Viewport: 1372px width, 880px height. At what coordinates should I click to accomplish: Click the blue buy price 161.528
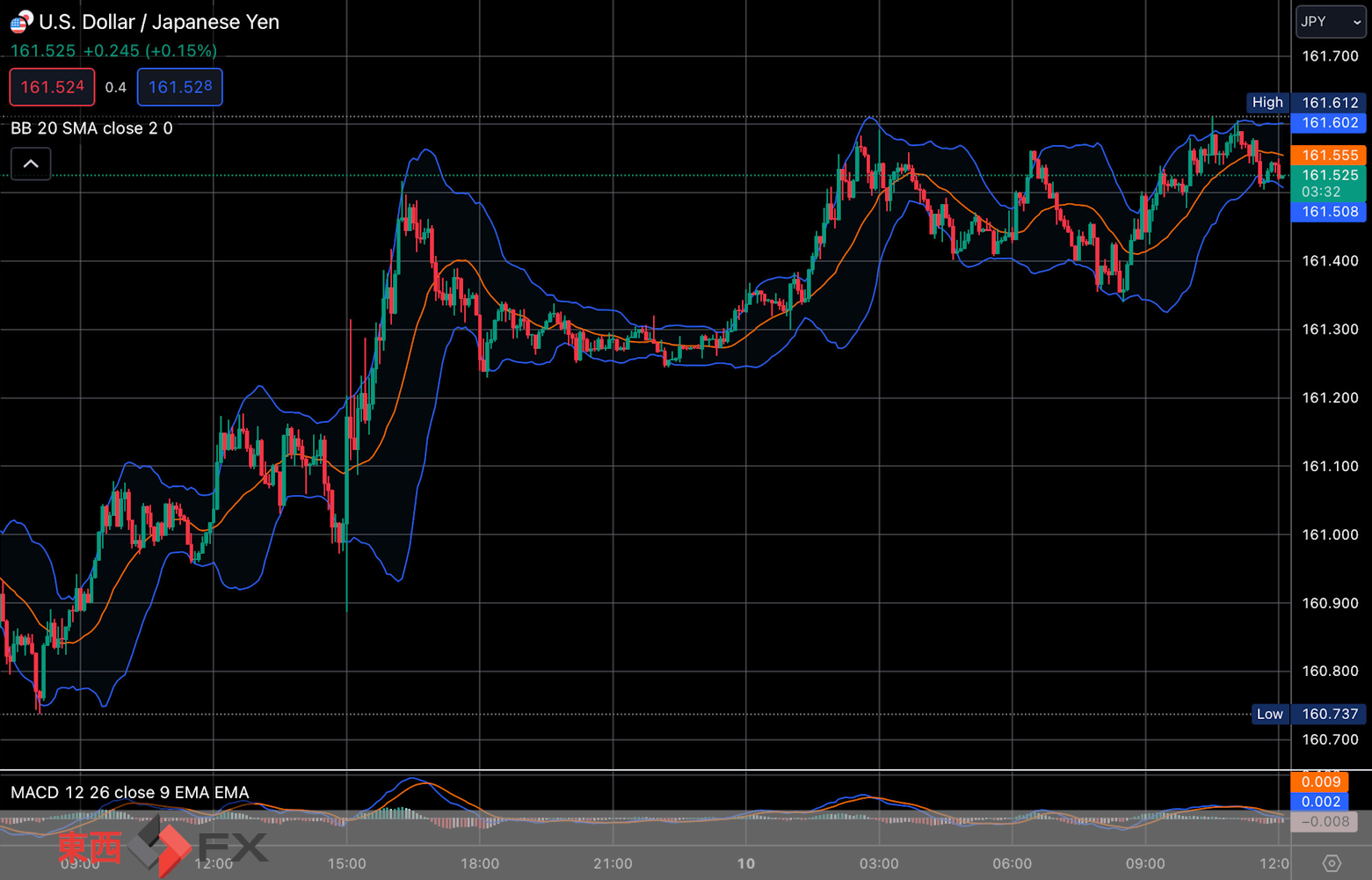pos(180,87)
